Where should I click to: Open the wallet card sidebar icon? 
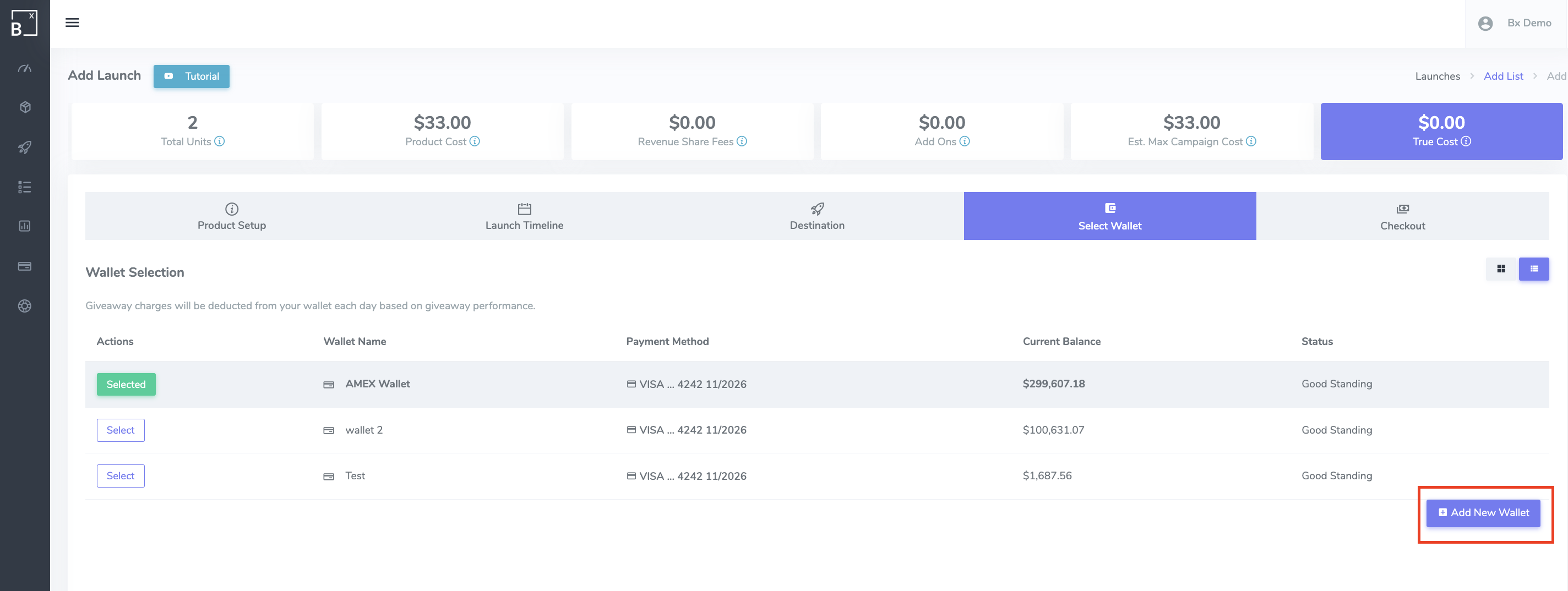[x=24, y=266]
